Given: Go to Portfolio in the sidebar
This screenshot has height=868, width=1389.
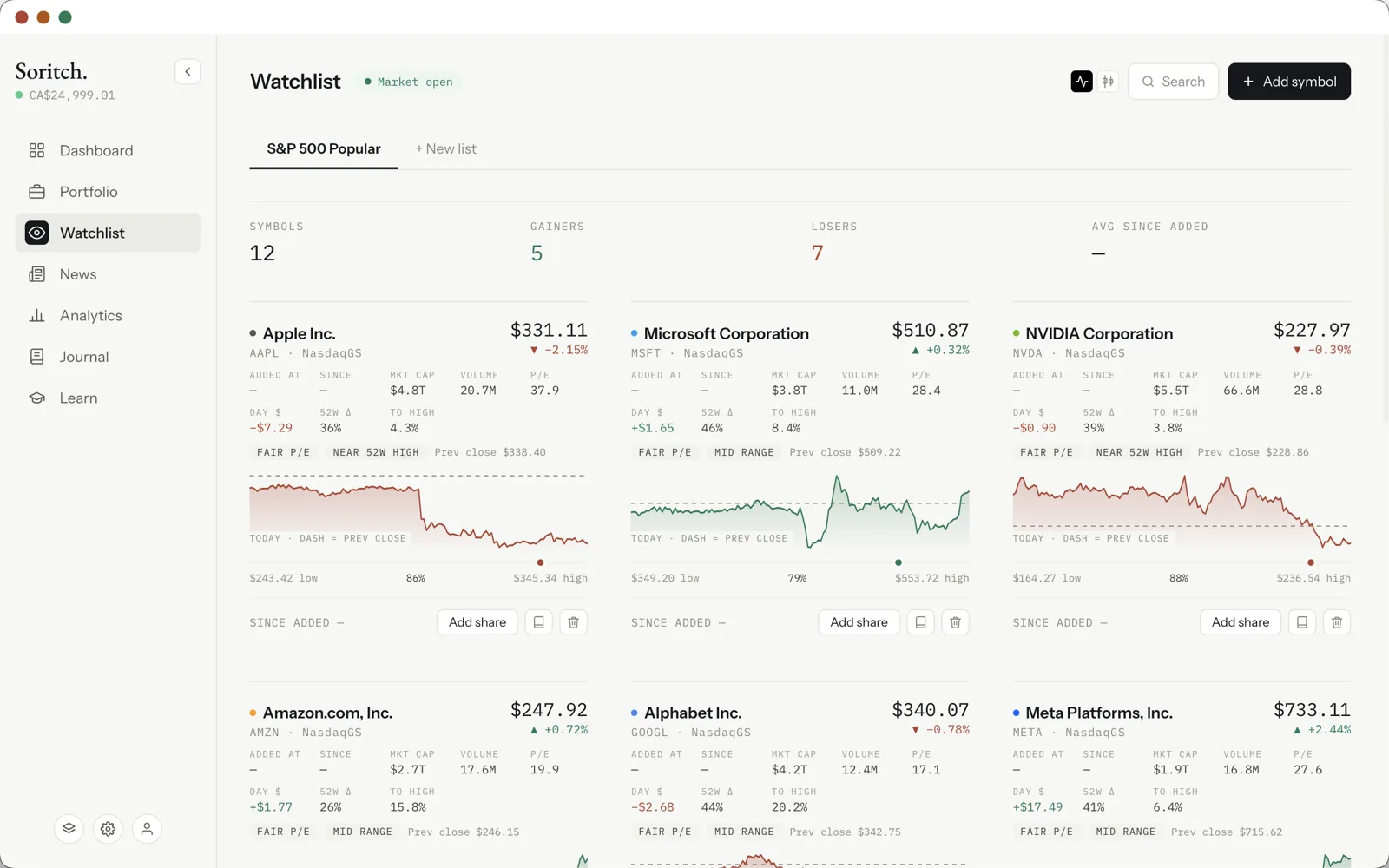Looking at the screenshot, I should click(108, 192).
